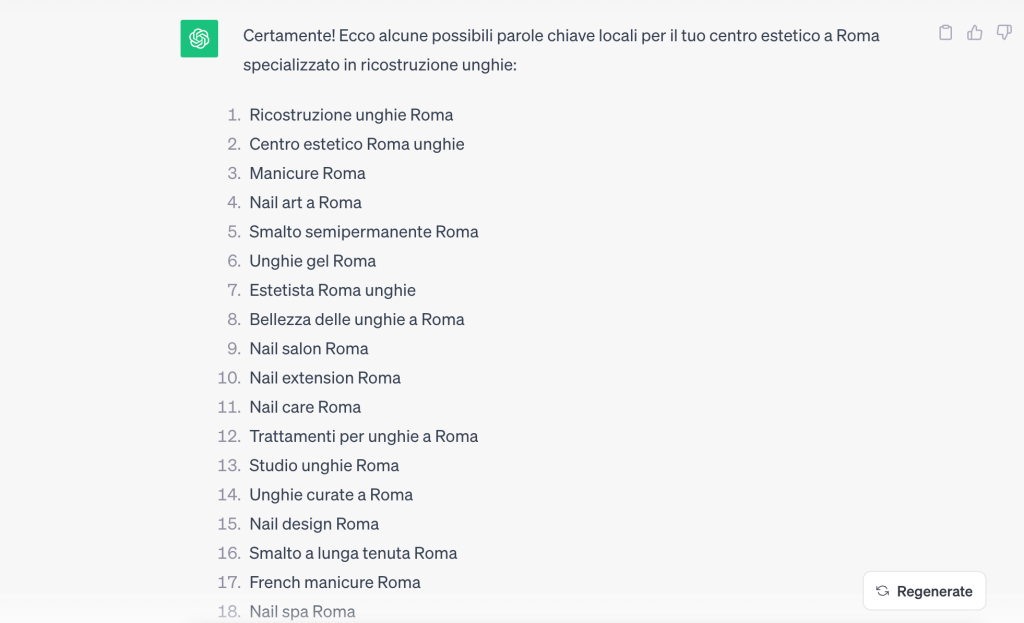Screen dimensions: 1024x623
Task: Give the response a thumbs up
Action: (974, 33)
